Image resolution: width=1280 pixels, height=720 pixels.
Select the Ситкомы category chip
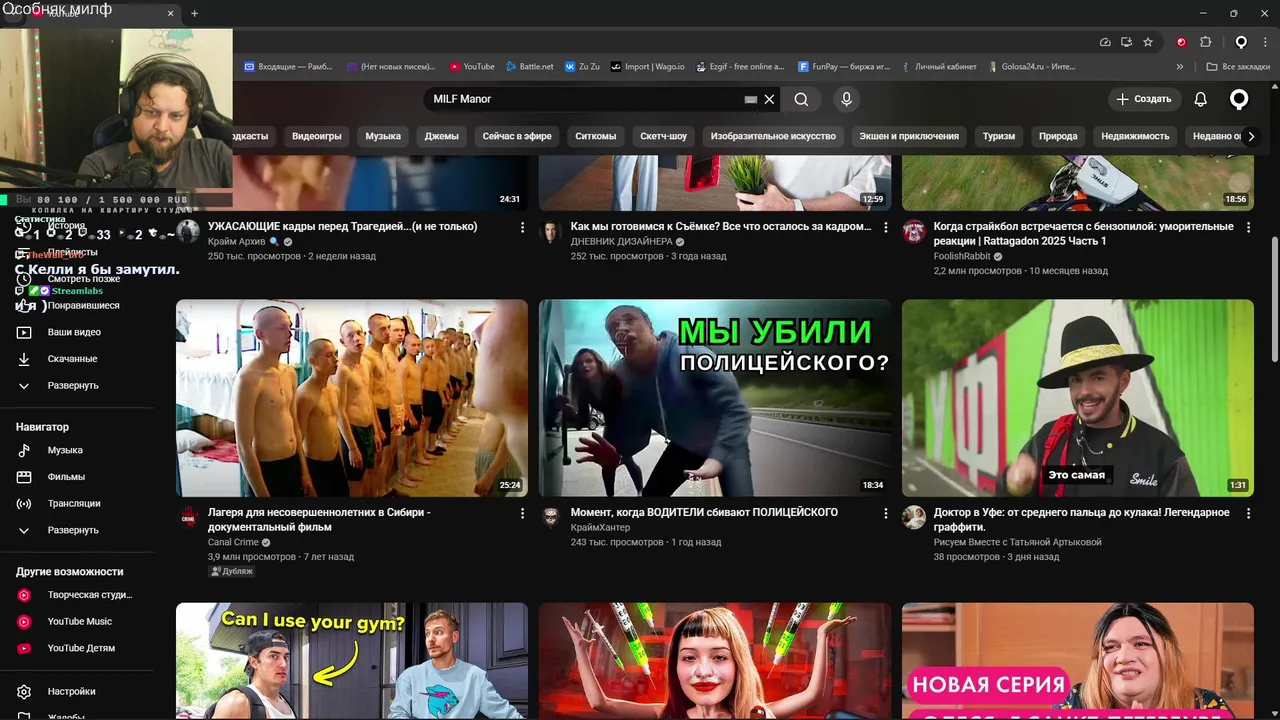tap(596, 136)
